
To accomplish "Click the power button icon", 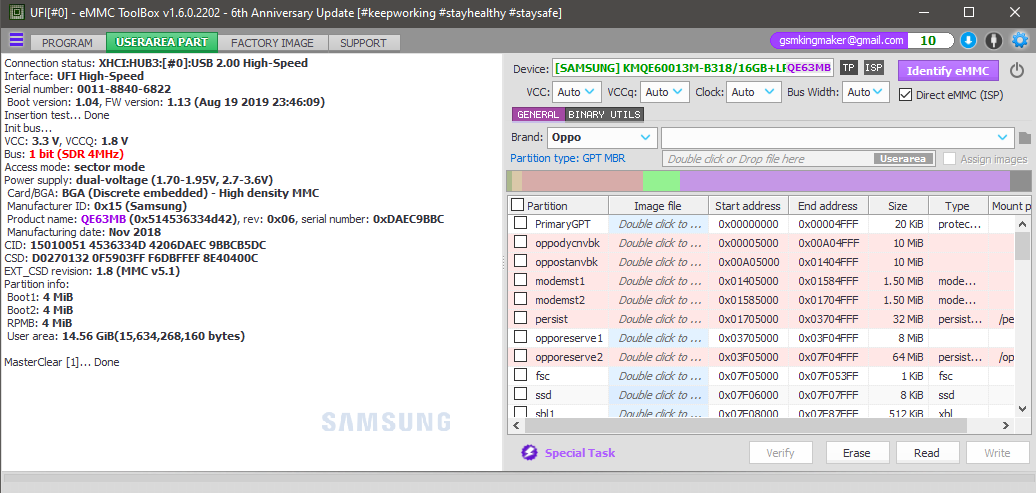I will 1018,69.
